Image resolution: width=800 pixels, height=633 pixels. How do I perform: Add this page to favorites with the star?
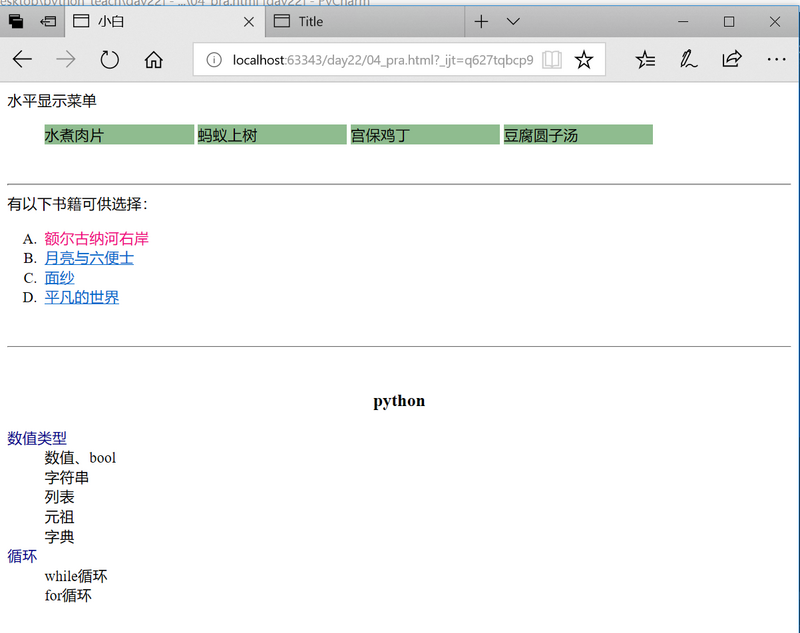tap(584, 59)
